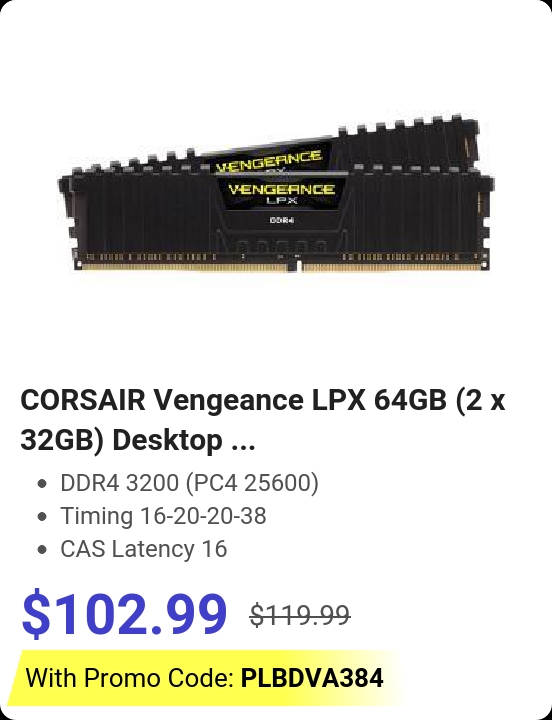Select the promo code PLBDVA384
Viewport: 552px width, 720px height.
point(312,678)
